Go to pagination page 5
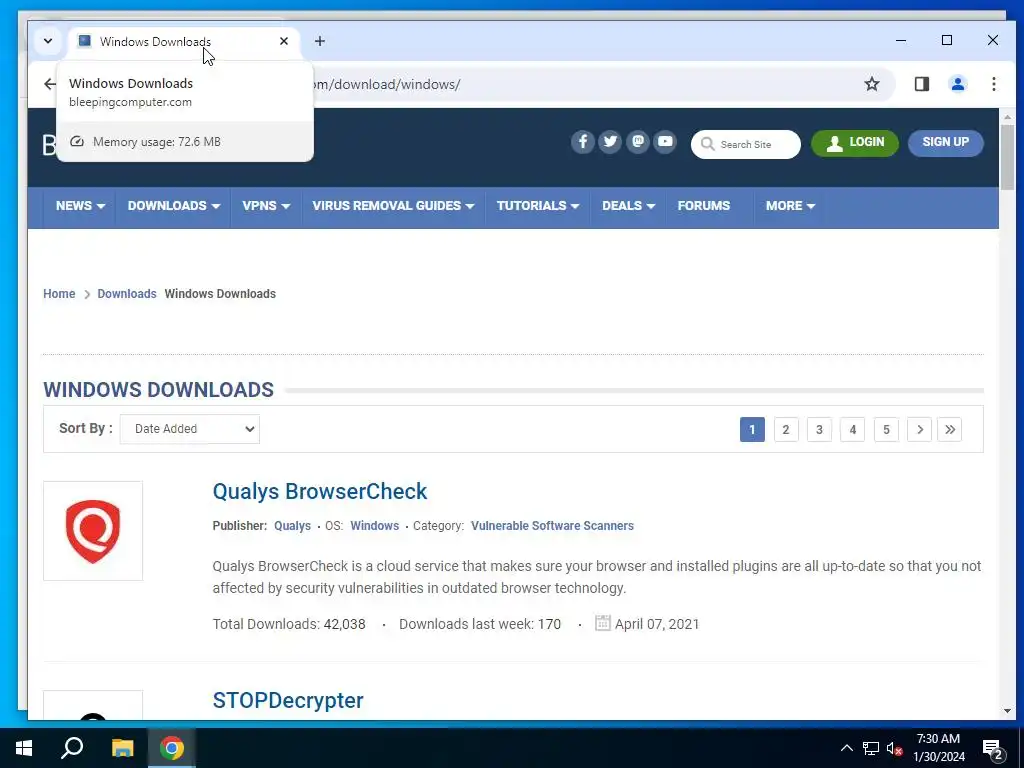This screenshot has height=768, width=1024. [x=886, y=430]
